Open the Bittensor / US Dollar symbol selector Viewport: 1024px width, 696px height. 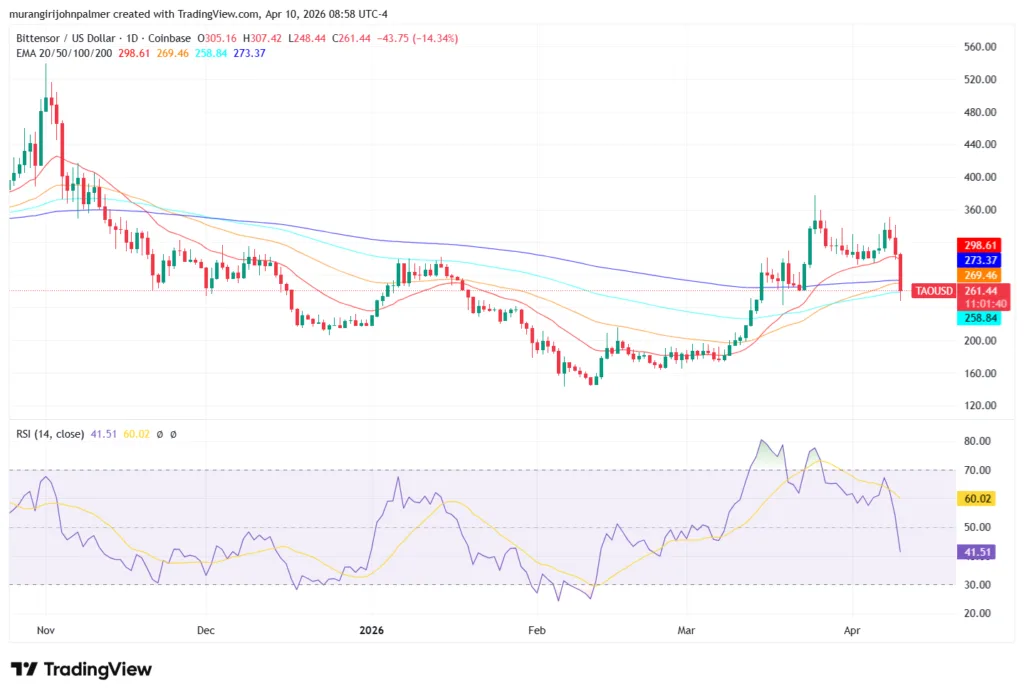coord(65,38)
